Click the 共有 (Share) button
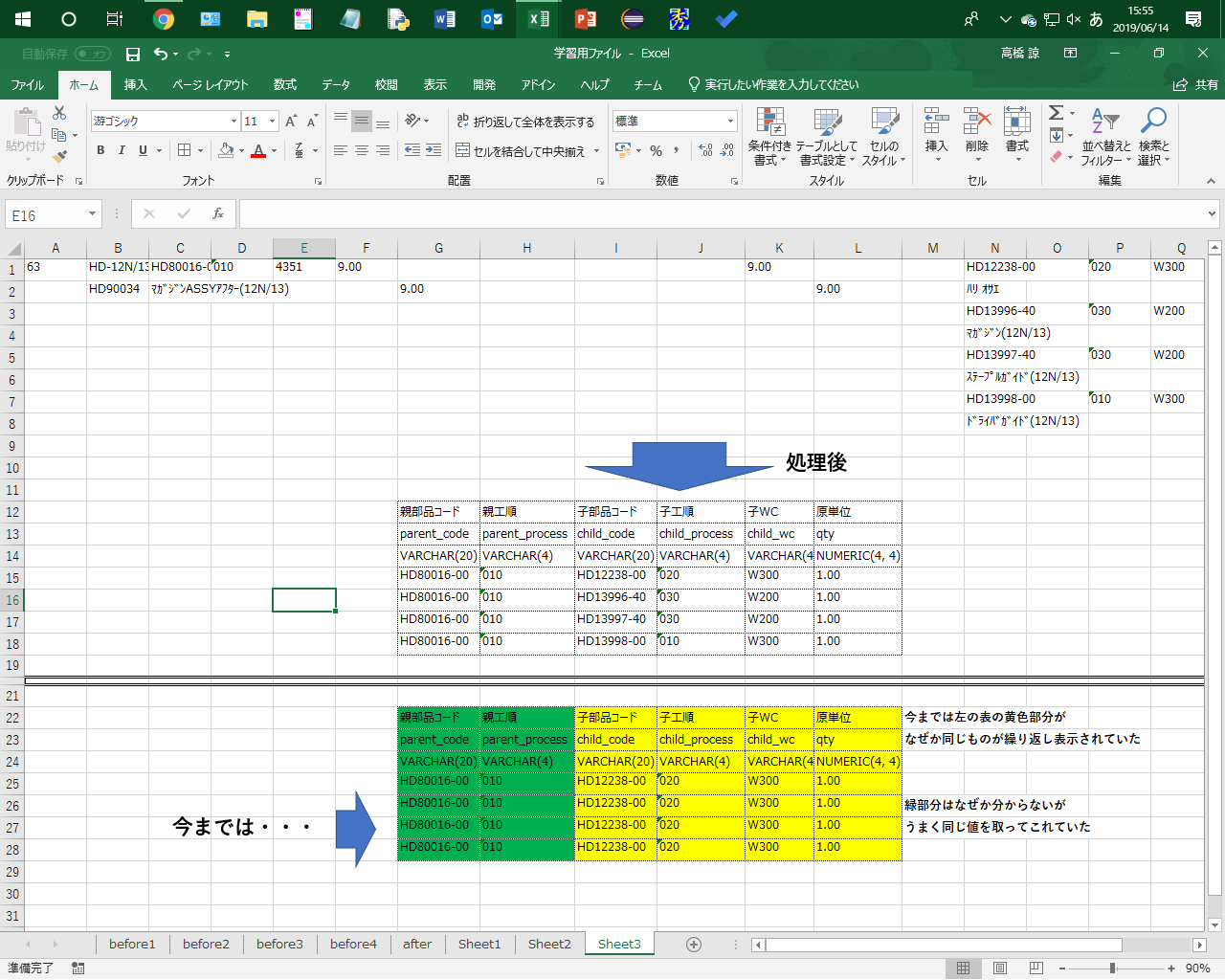 [1196, 85]
